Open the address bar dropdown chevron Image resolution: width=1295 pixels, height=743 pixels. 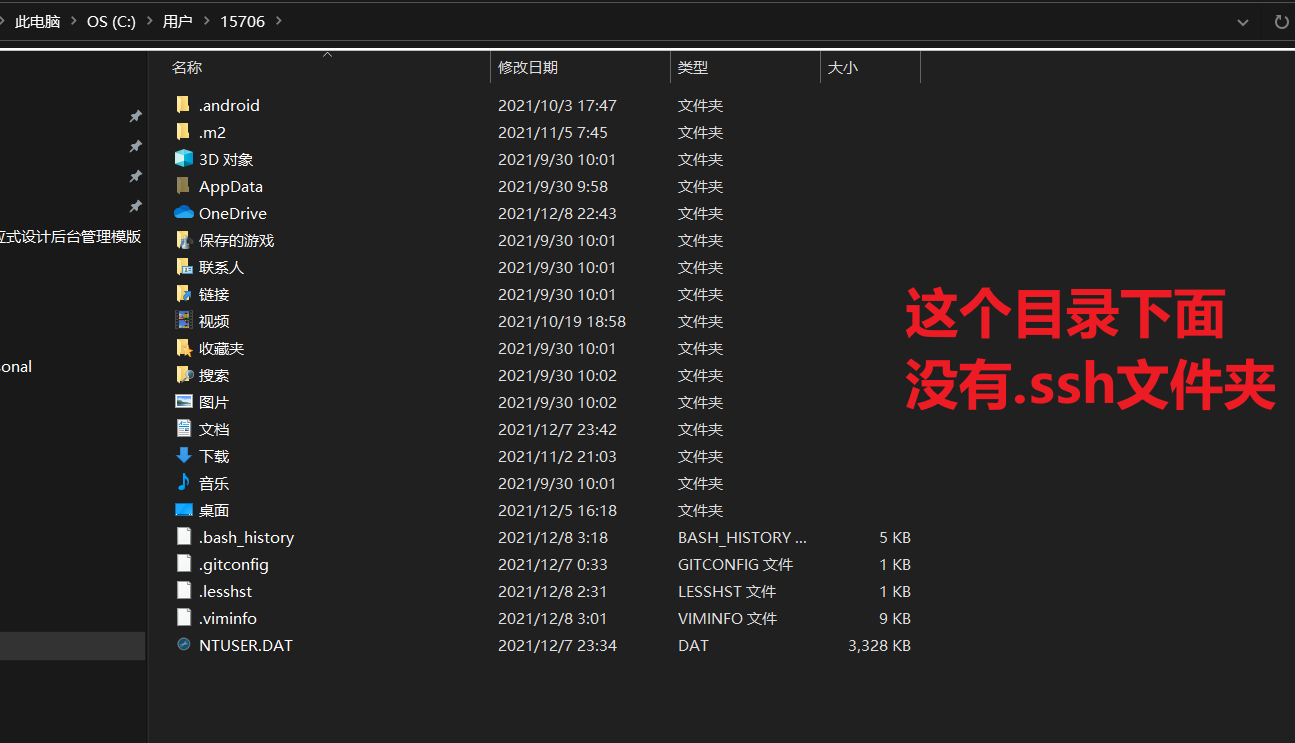click(x=1242, y=21)
